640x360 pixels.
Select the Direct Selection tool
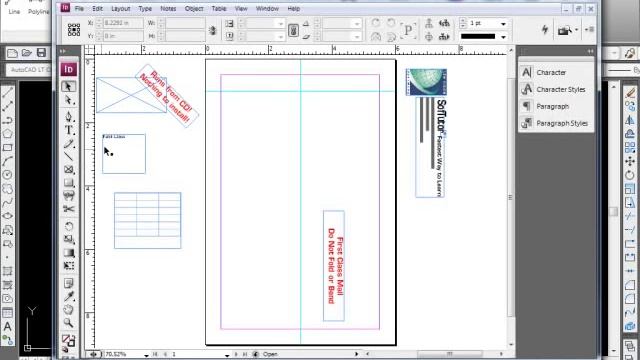pyautogui.click(x=68, y=100)
